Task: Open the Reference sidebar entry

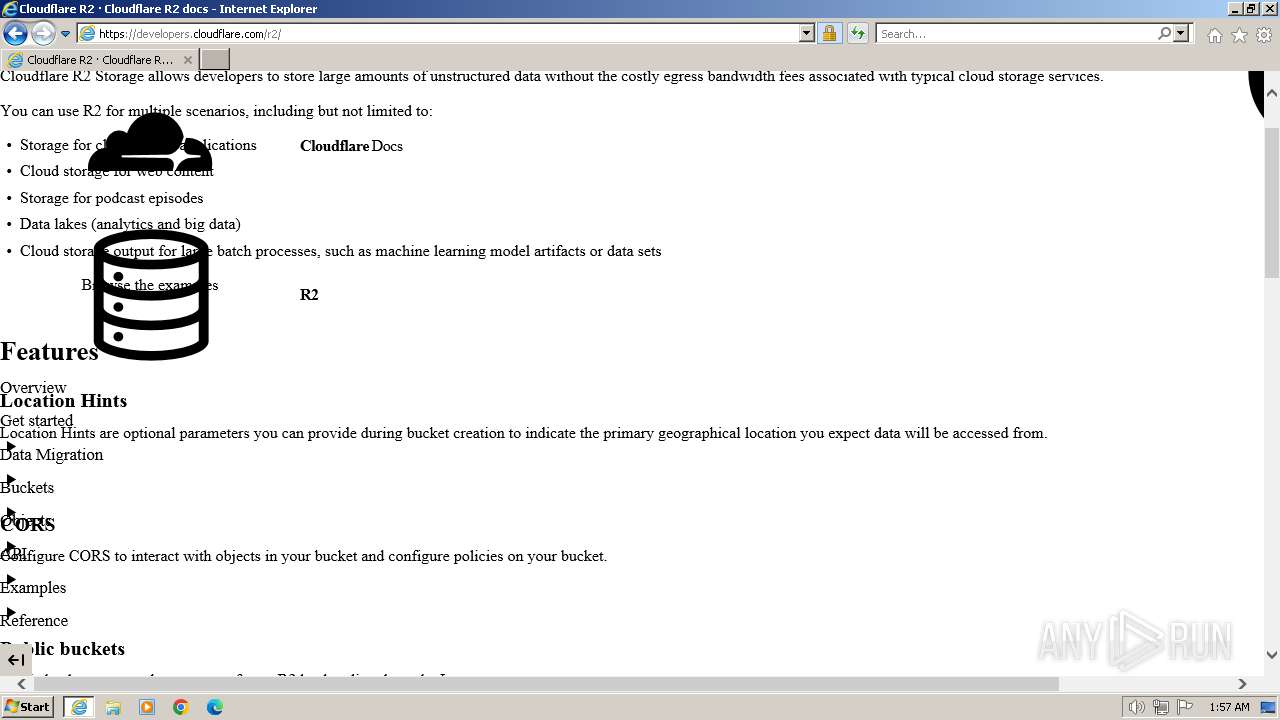Action: point(34,621)
